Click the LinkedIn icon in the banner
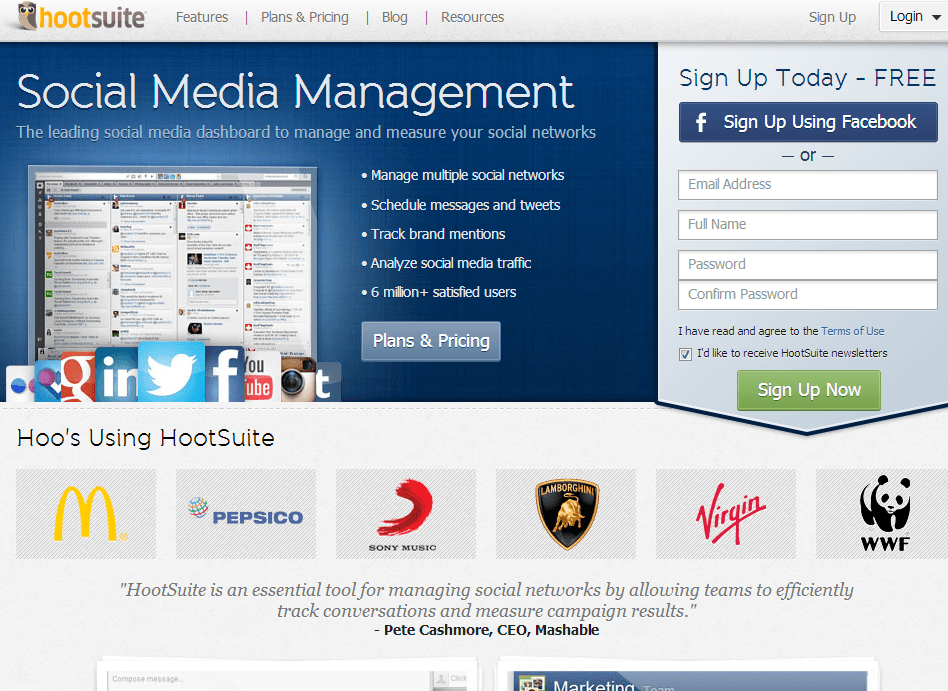The width and height of the screenshot is (948, 691). coord(117,375)
